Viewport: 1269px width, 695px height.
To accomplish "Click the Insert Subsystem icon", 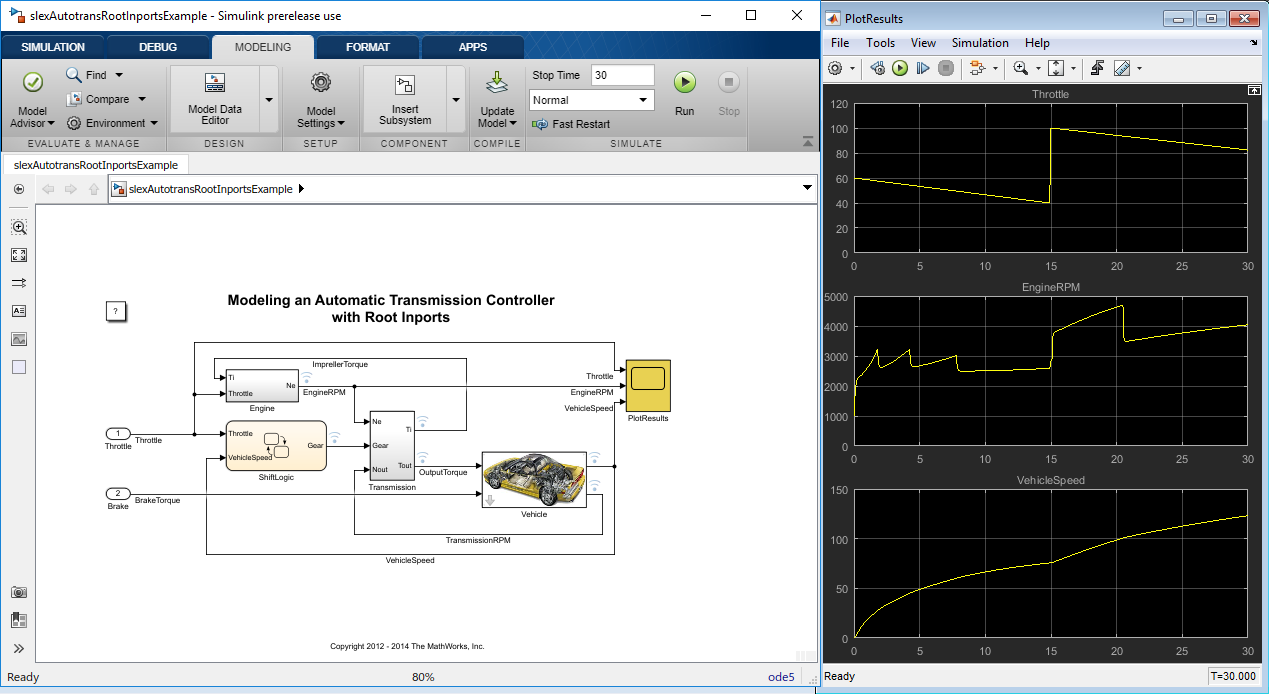I will (x=404, y=86).
